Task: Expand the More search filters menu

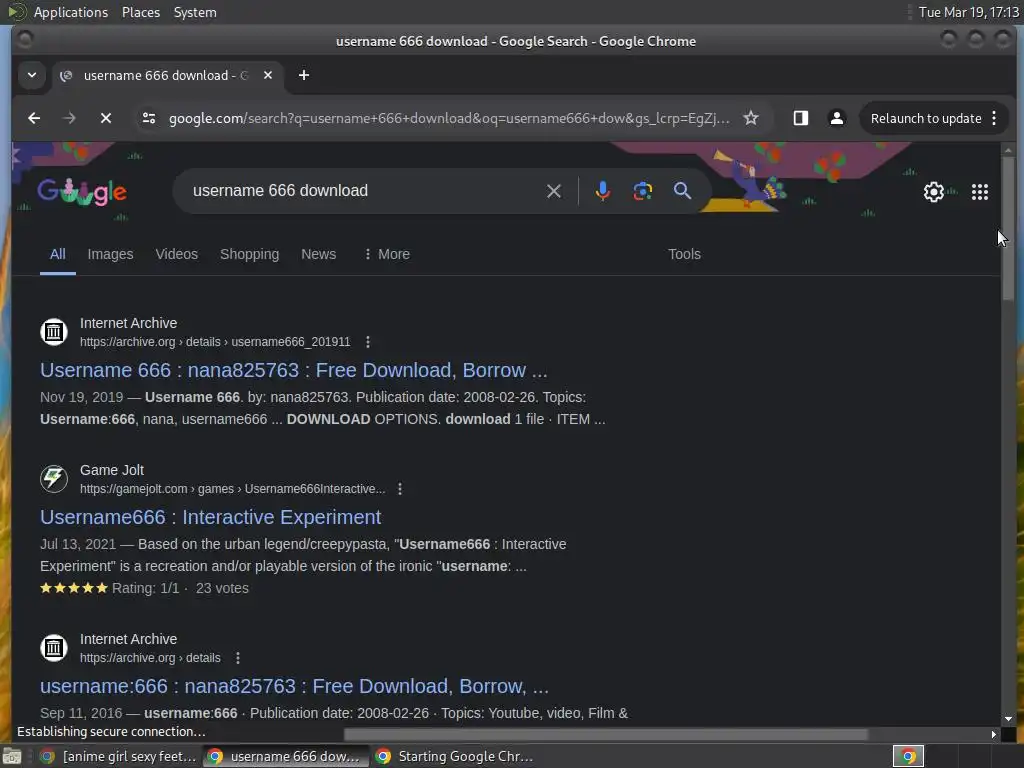Action: [x=387, y=254]
